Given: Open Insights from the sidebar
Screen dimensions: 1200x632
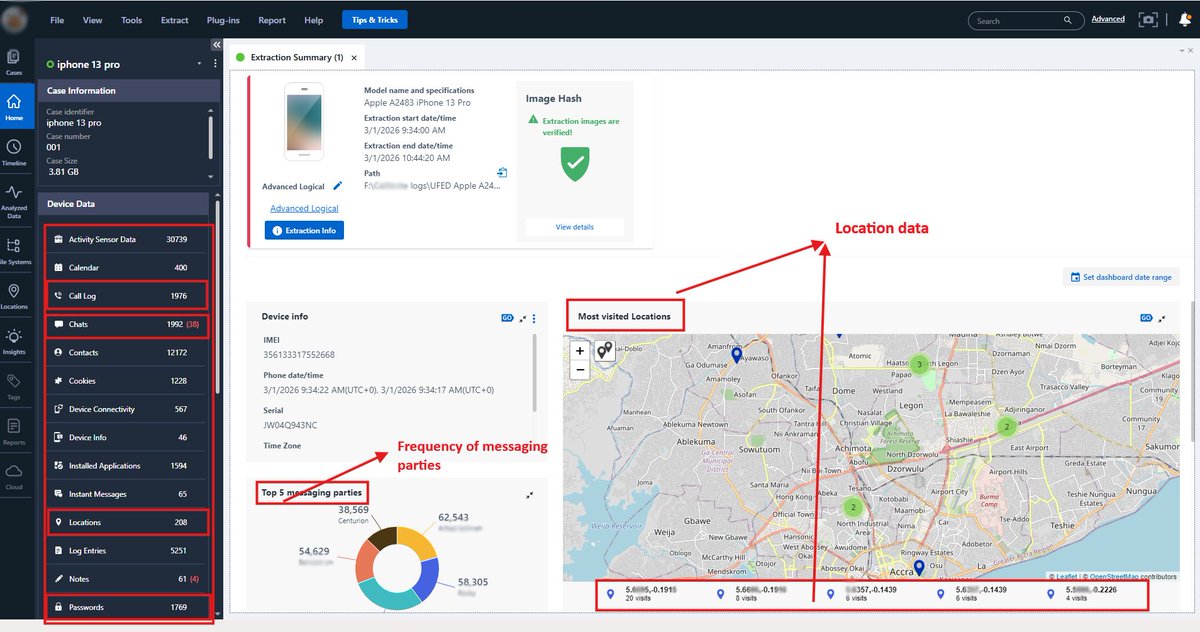Looking at the screenshot, I should coord(14,342).
